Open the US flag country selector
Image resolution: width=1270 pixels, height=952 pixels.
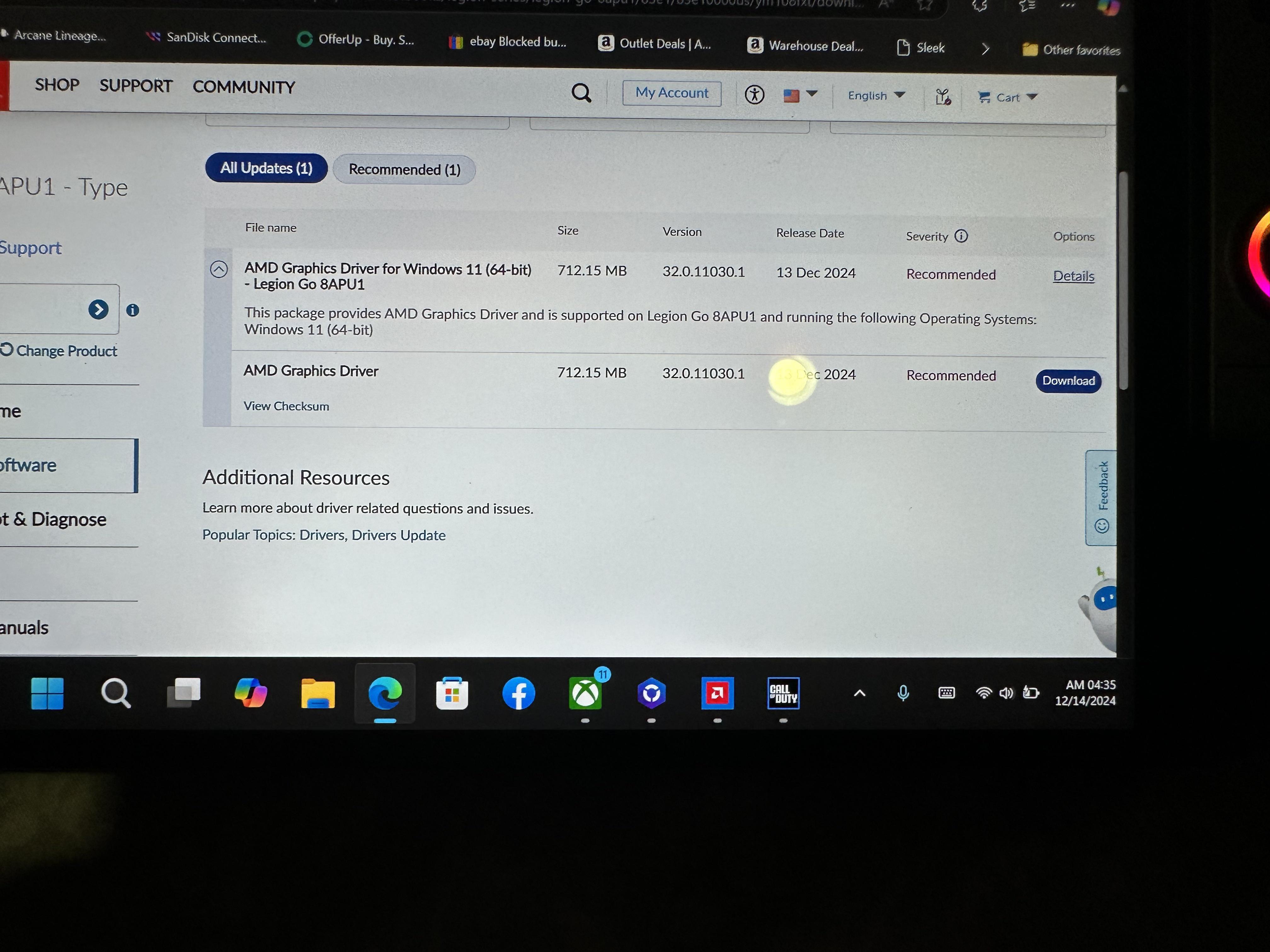[800, 95]
